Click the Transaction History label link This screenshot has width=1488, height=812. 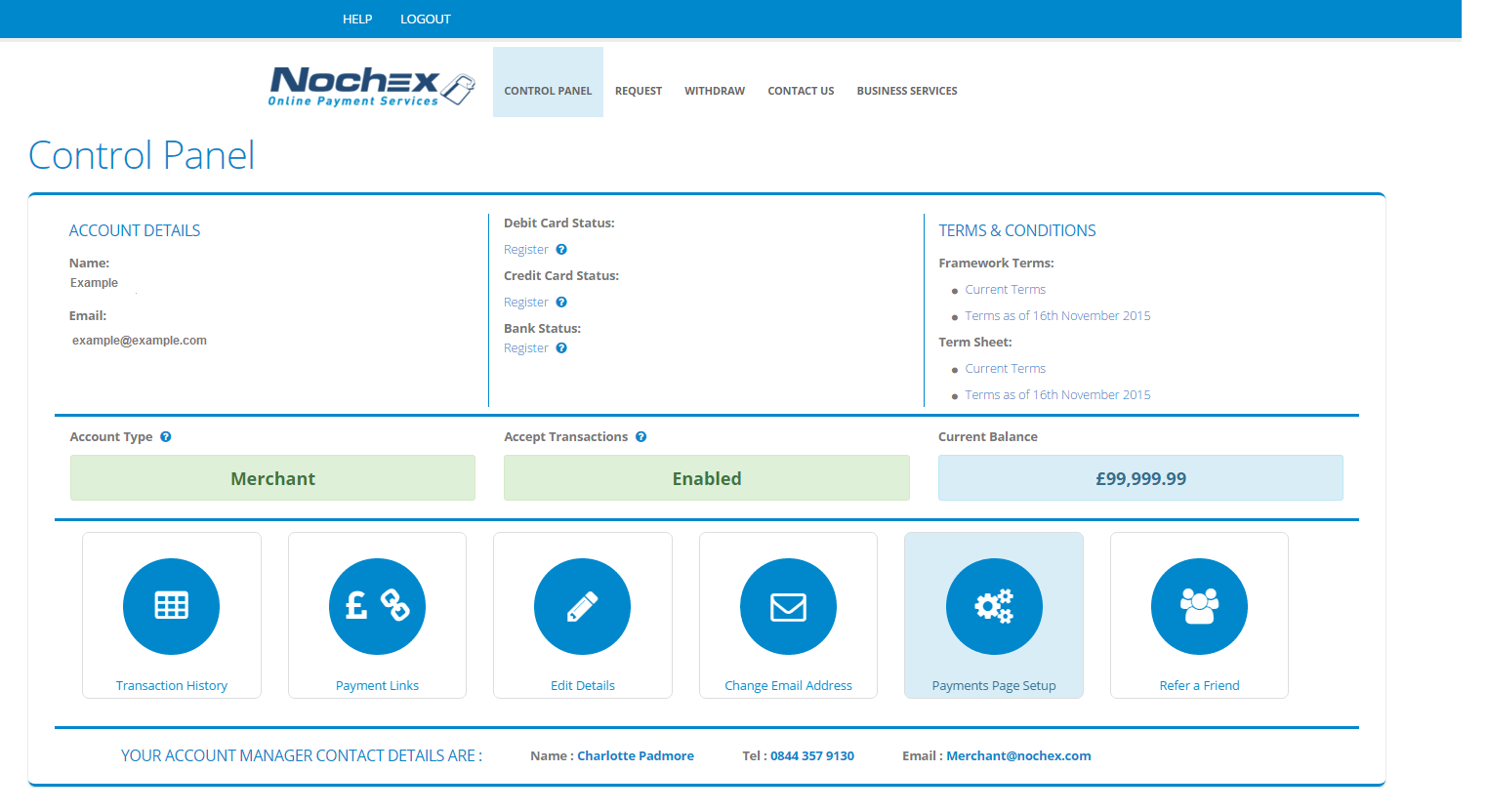[x=172, y=686]
